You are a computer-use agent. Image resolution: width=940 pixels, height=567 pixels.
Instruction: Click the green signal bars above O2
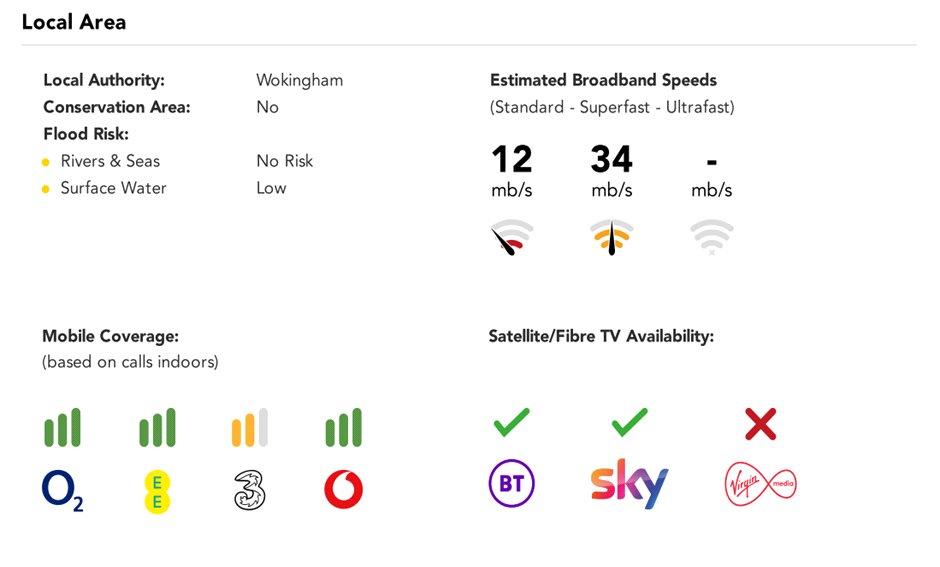pos(62,427)
